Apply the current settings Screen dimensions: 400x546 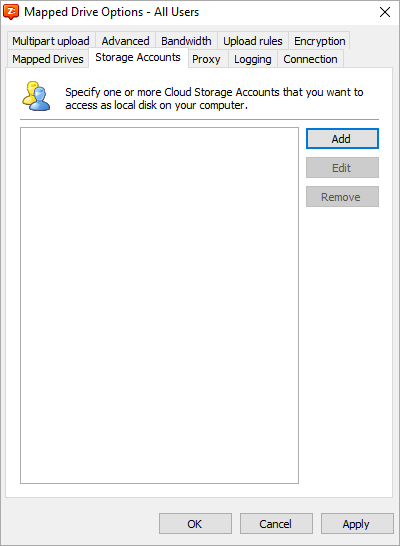pos(357,523)
